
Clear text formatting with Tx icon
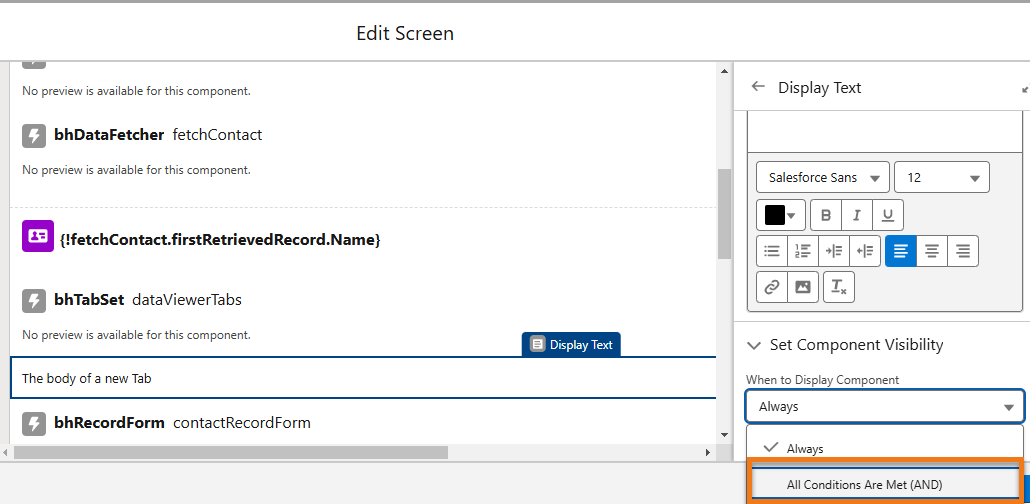click(839, 286)
